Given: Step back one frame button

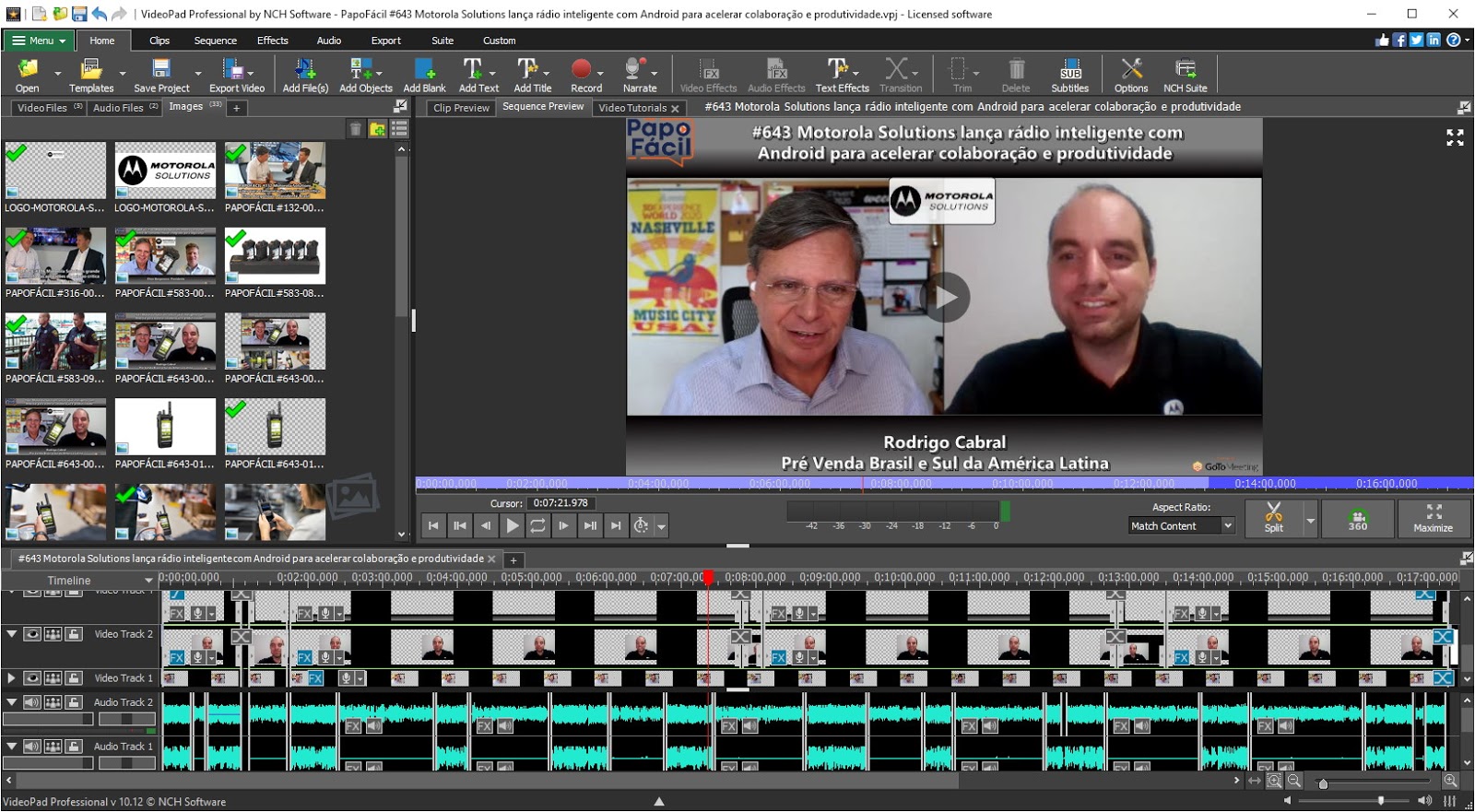Looking at the screenshot, I should click(x=486, y=525).
